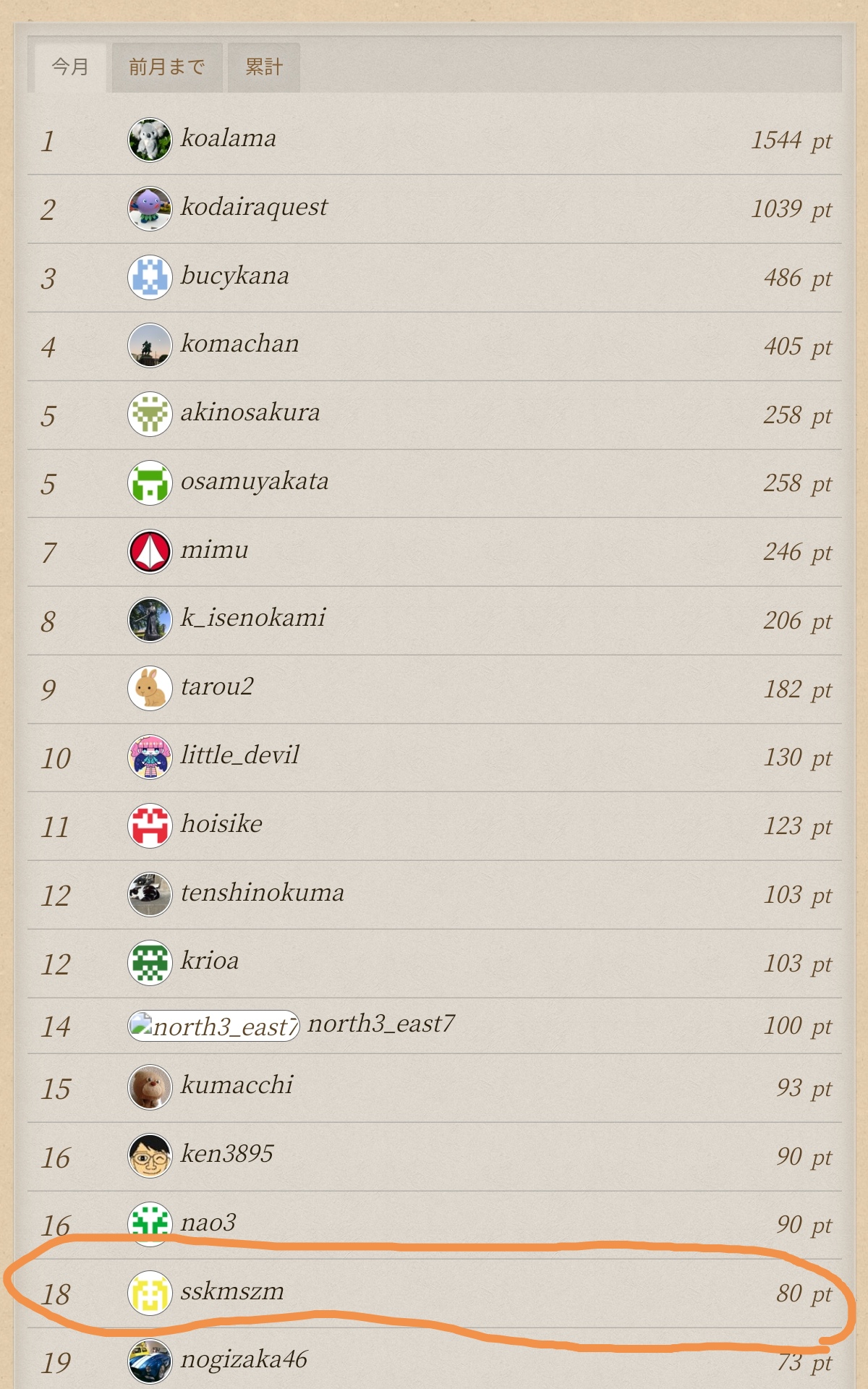Open akinosakura's profile name
Image resolution: width=868 pixels, height=1389 pixels.
tap(250, 412)
